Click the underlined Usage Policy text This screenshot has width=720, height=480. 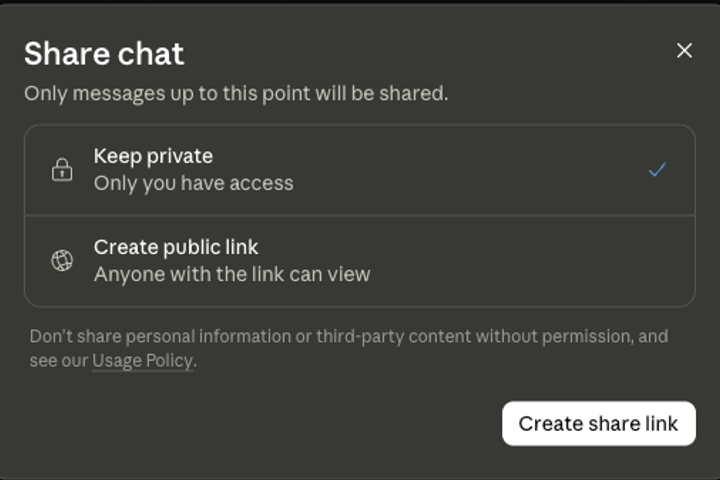pyautogui.click(x=142, y=361)
